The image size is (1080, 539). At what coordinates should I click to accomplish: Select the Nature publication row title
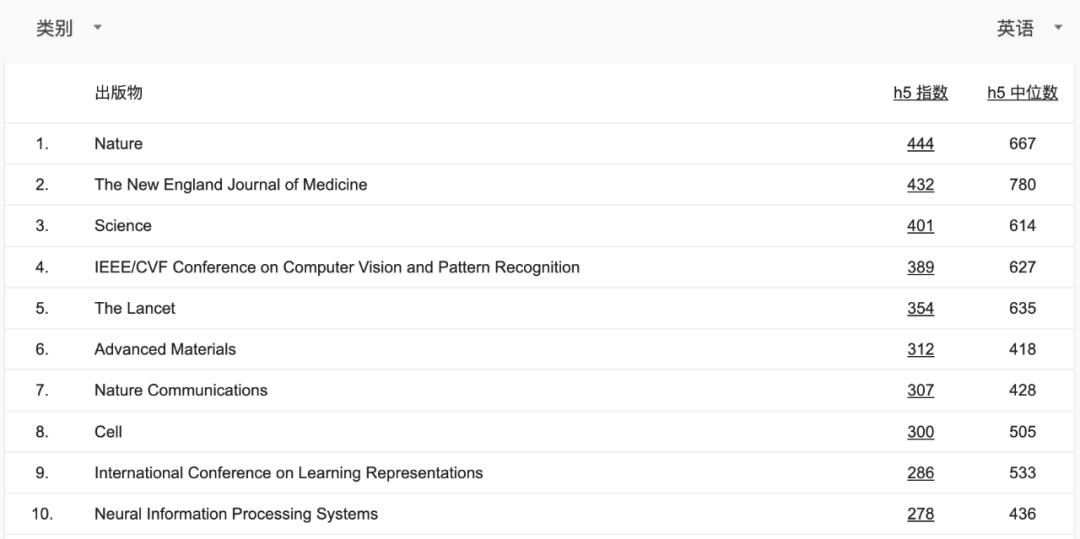[118, 144]
